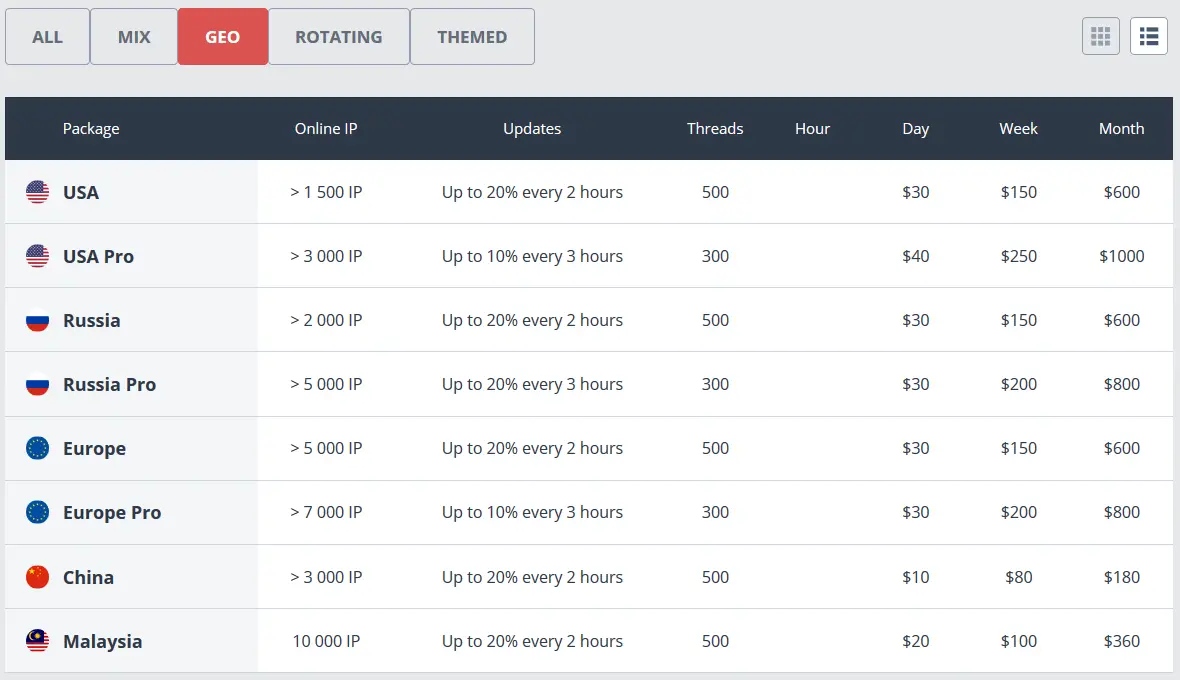Click the Online IP column header
Image resolution: width=1180 pixels, height=680 pixels.
pos(326,129)
